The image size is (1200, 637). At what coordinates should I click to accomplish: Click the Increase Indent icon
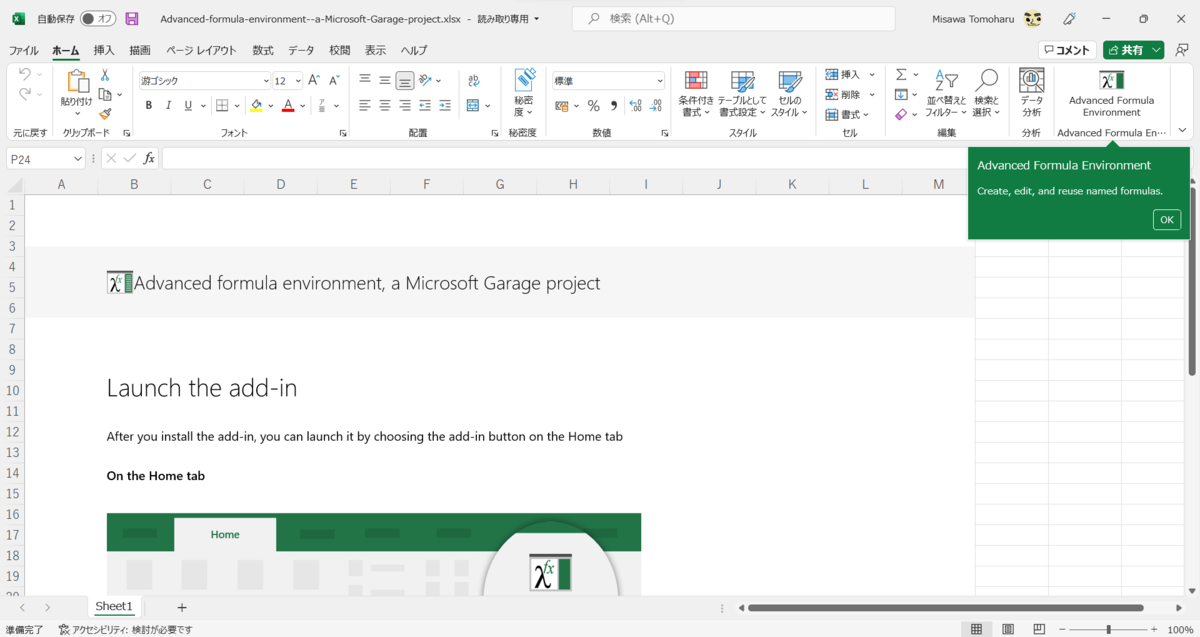(445, 105)
